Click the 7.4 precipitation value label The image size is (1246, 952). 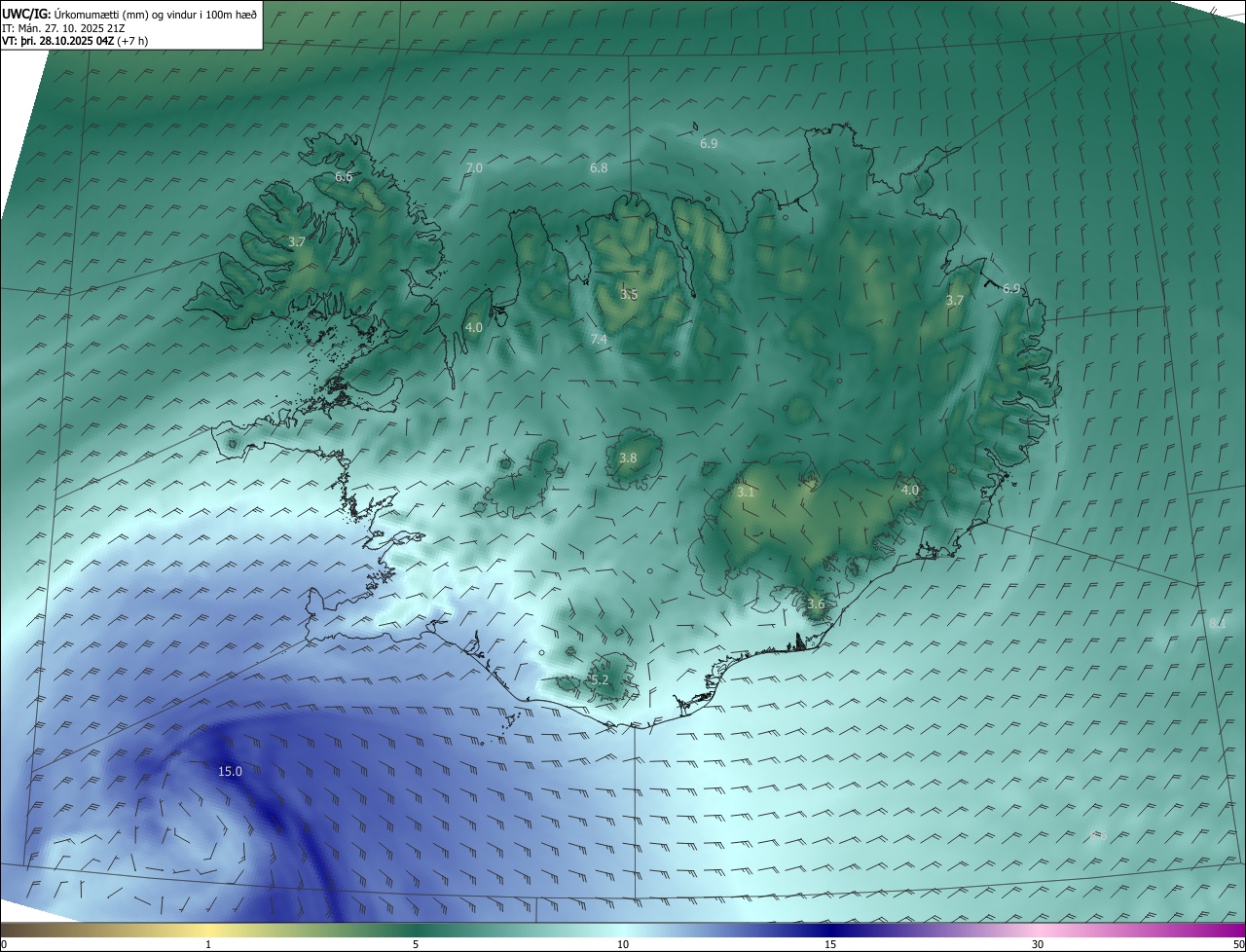599,339
